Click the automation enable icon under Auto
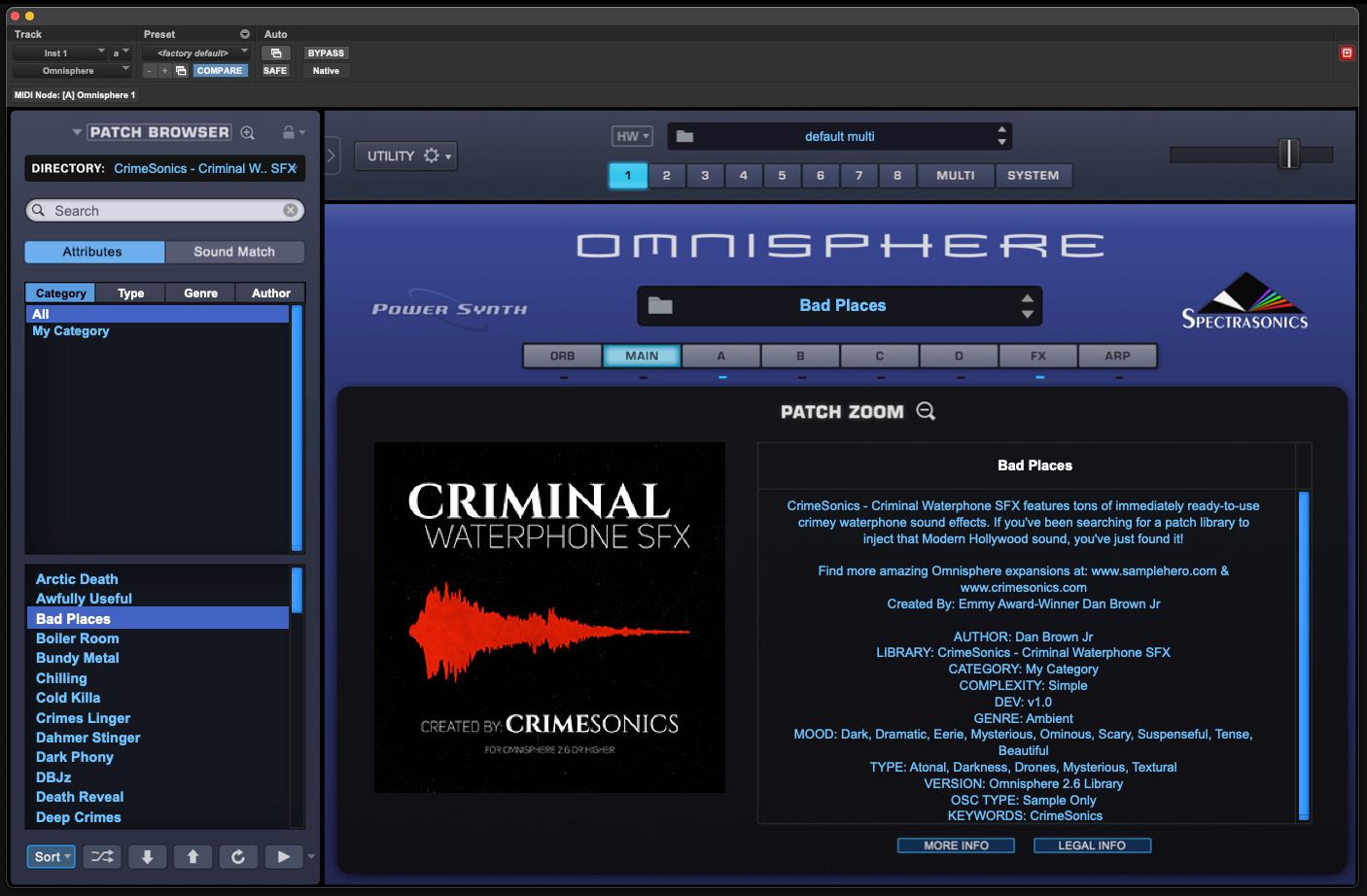The image size is (1367, 896). point(276,53)
